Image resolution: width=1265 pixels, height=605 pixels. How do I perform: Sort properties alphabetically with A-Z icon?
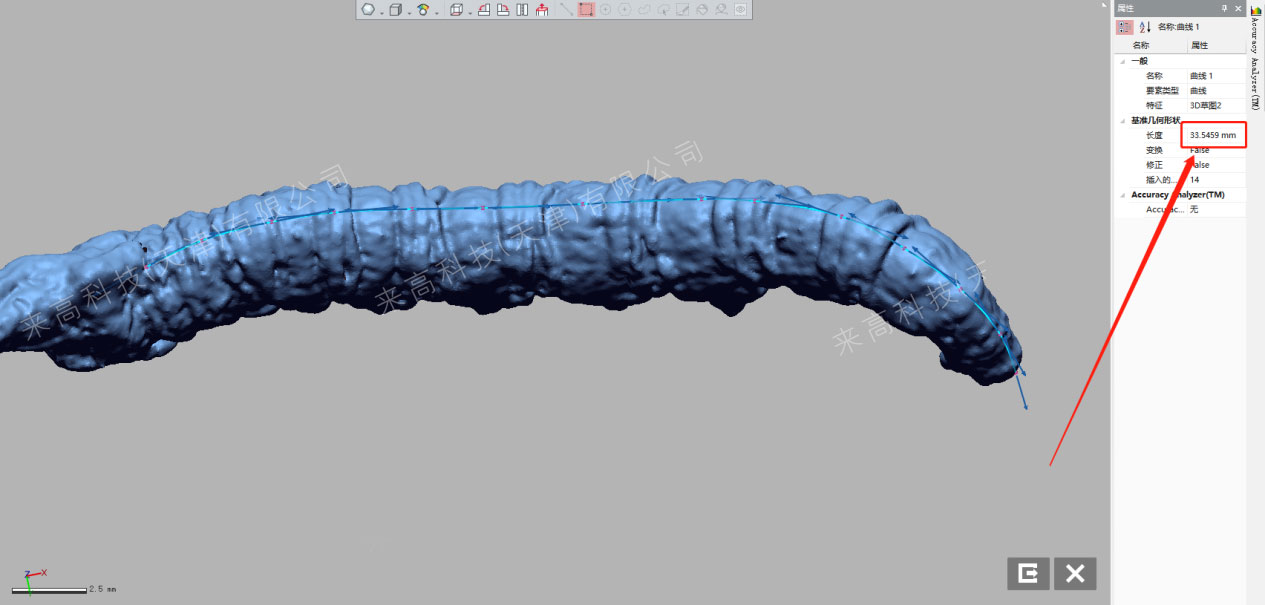coord(1145,27)
